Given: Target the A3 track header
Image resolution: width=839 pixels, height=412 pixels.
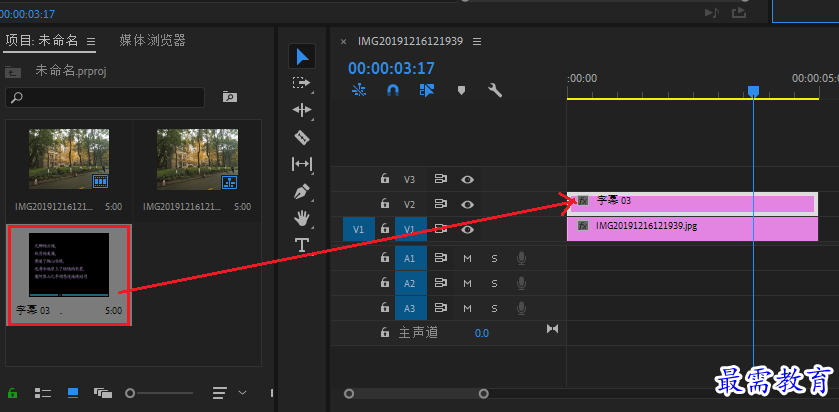Looking at the screenshot, I should click(x=410, y=308).
